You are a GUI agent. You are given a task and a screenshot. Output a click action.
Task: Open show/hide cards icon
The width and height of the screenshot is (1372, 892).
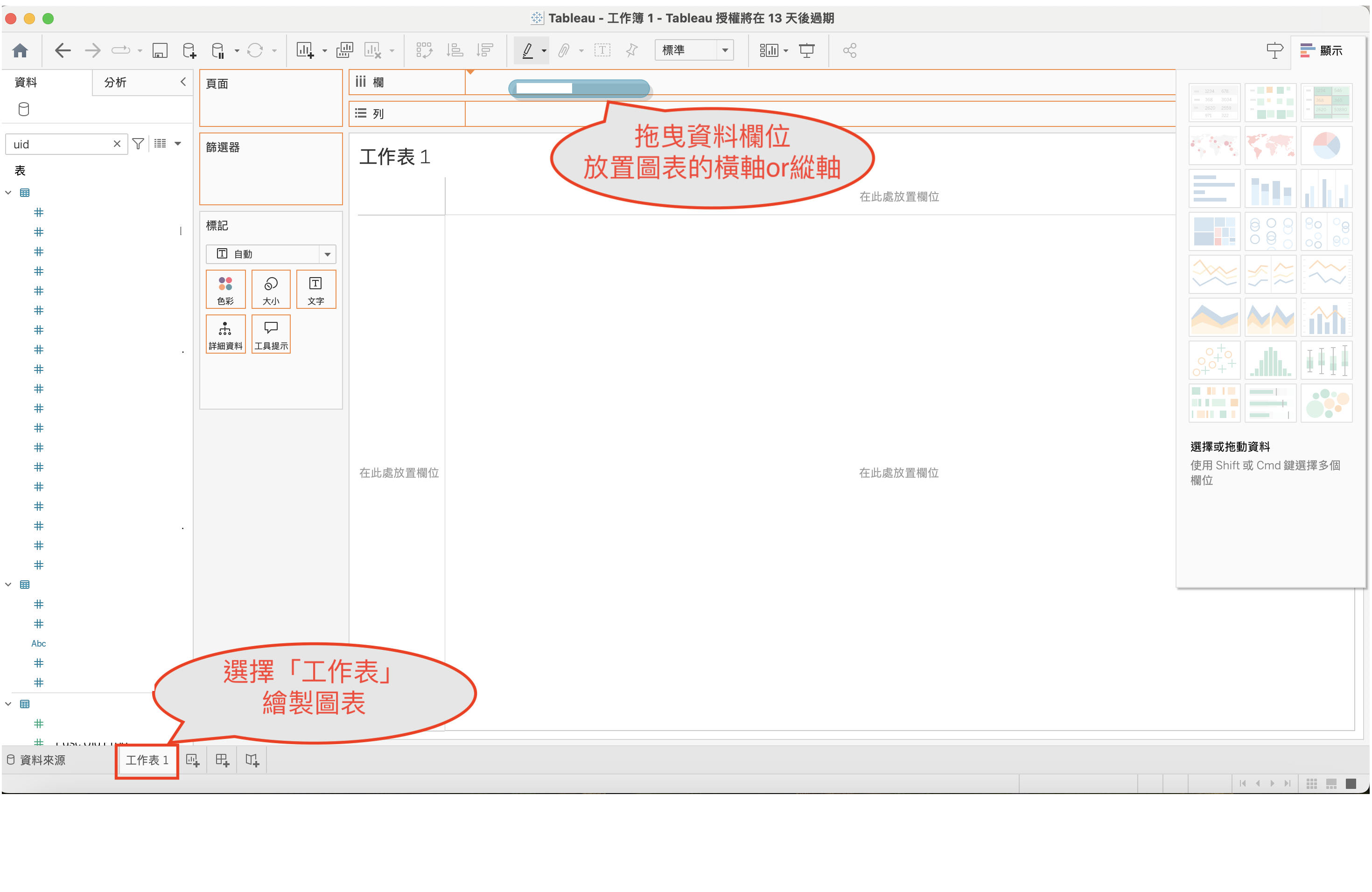[x=769, y=51]
